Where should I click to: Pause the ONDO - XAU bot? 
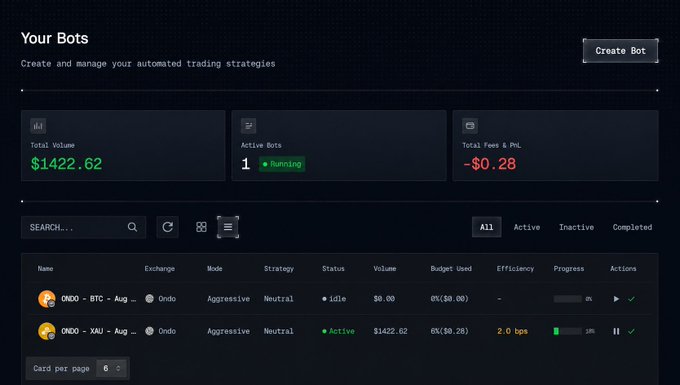616,331
